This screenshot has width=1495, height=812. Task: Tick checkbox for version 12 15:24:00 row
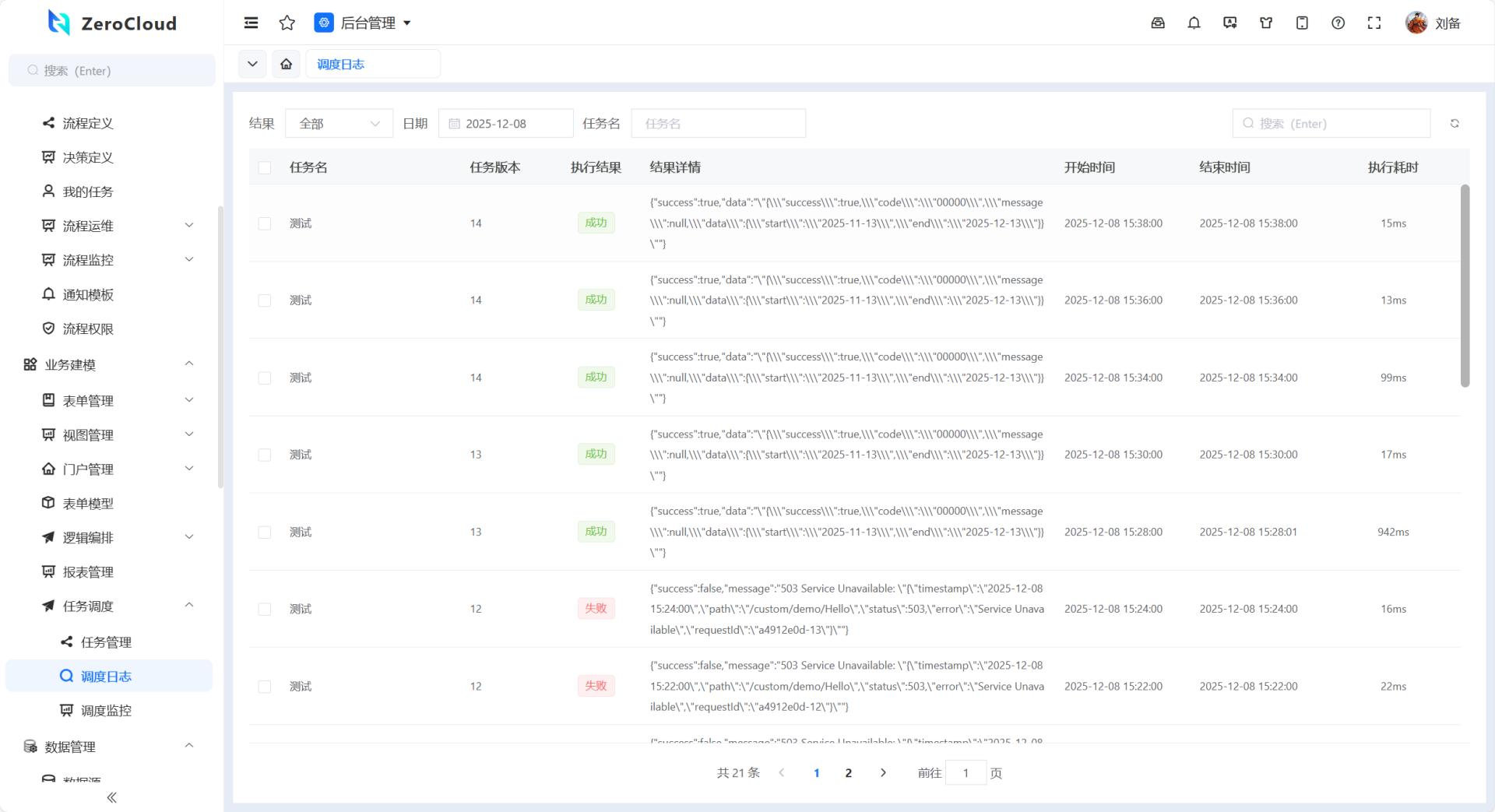pos(265,609)
